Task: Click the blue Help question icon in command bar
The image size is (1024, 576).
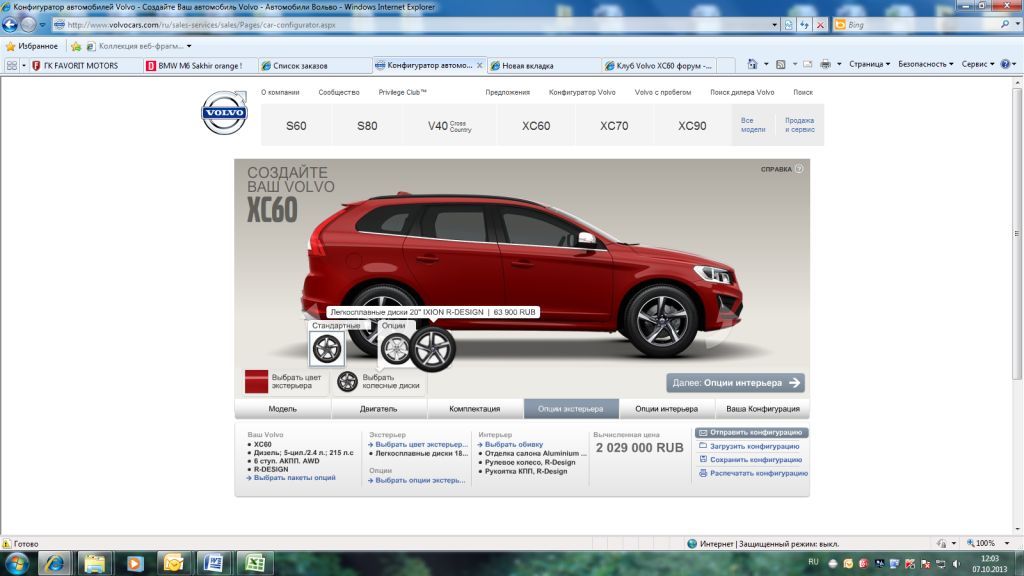Action: pyautogui.click(x=1005, y=64)
